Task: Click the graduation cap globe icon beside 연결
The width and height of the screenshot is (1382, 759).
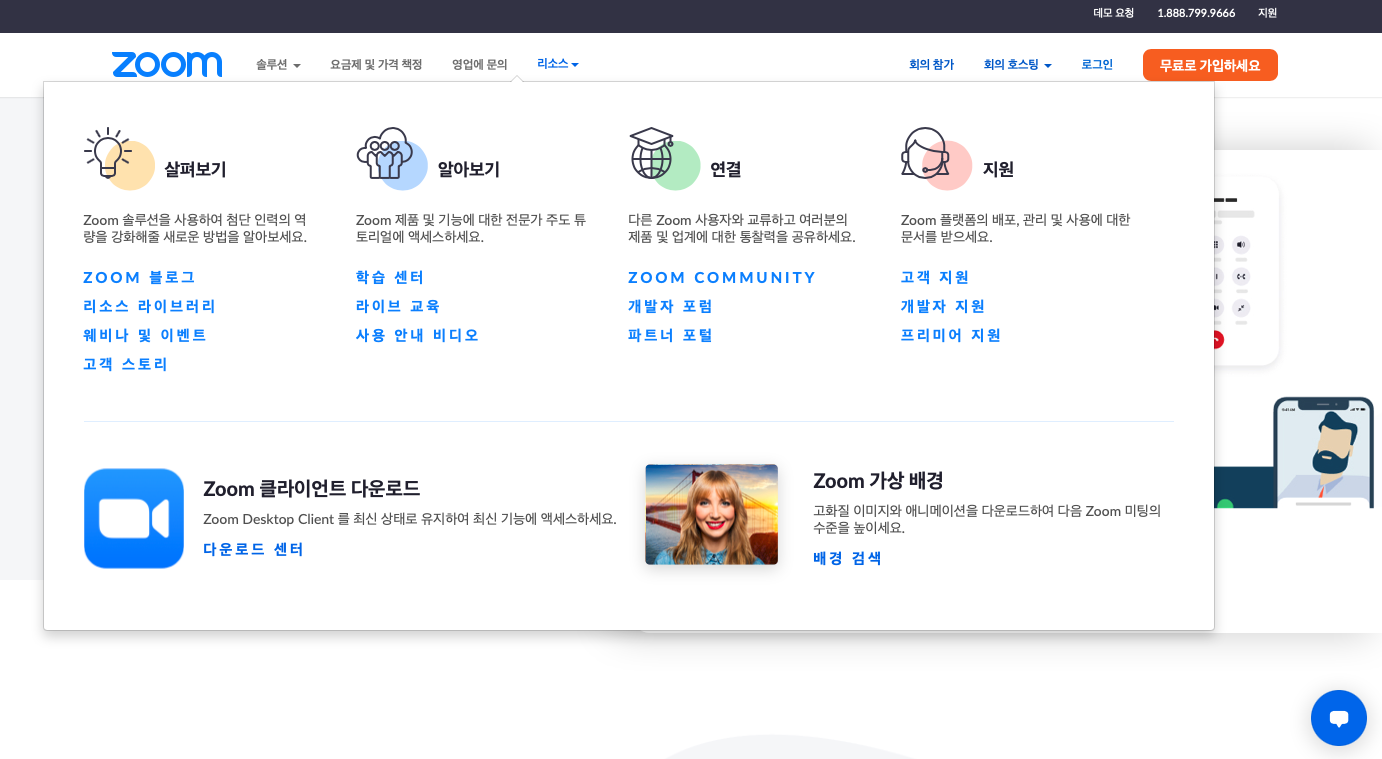Action: coord(653,153)
